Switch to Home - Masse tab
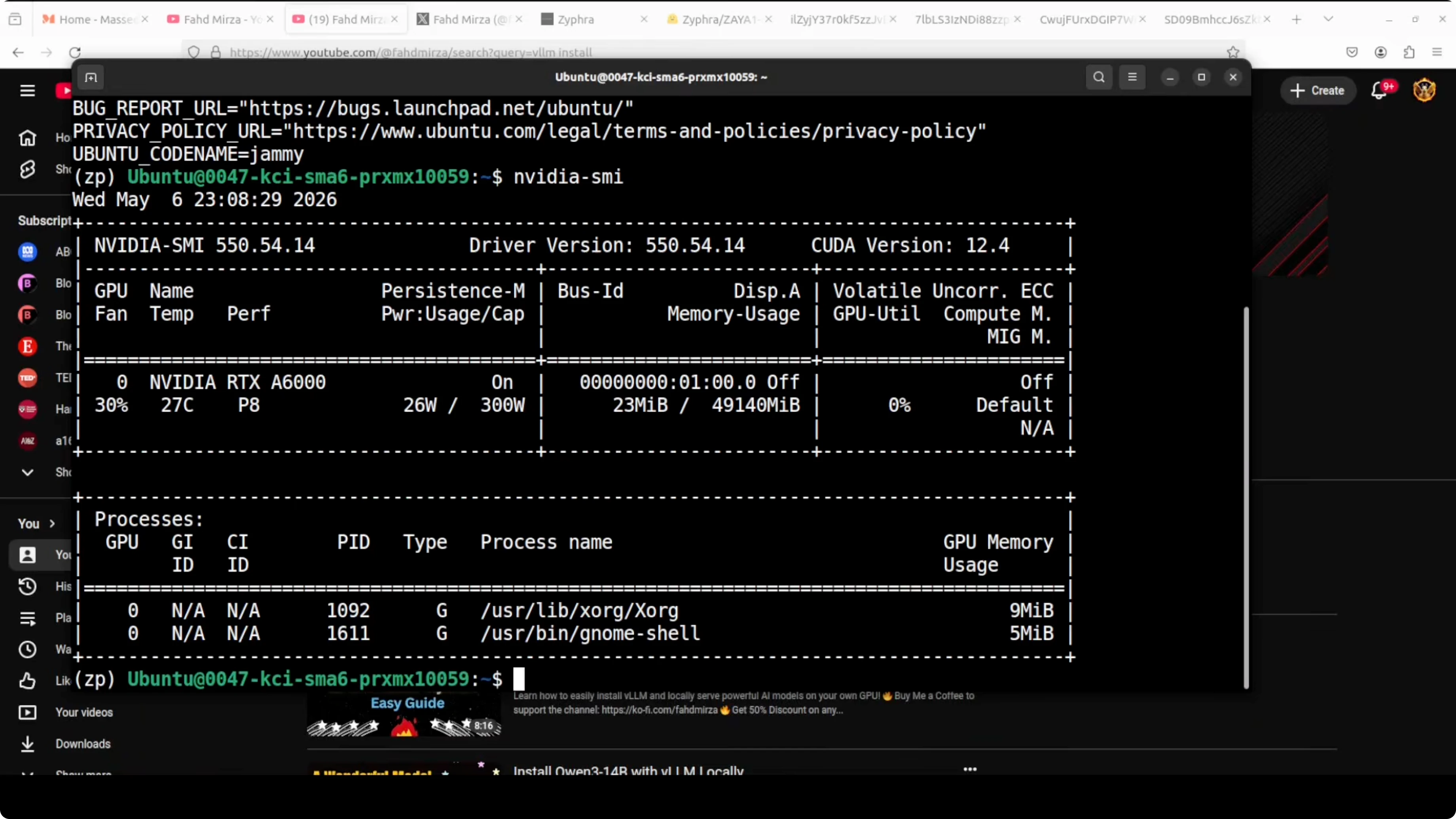This screenshot has width=1456, height=819. click(x=95, y=19)
